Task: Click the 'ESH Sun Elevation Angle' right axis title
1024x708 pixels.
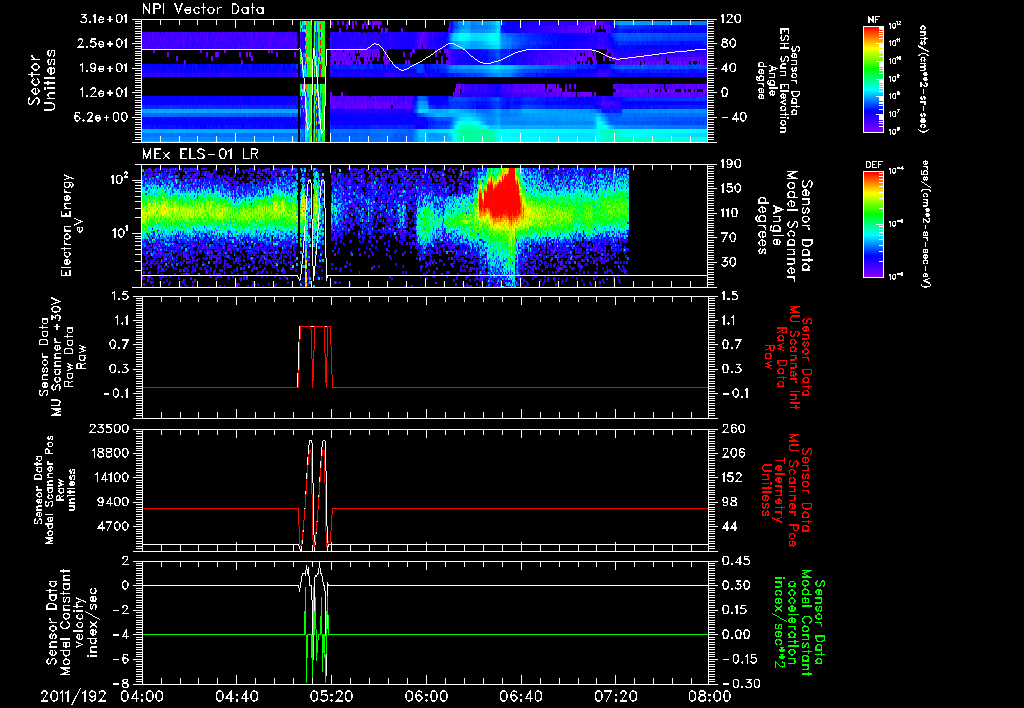Action: tap(779, 80)
